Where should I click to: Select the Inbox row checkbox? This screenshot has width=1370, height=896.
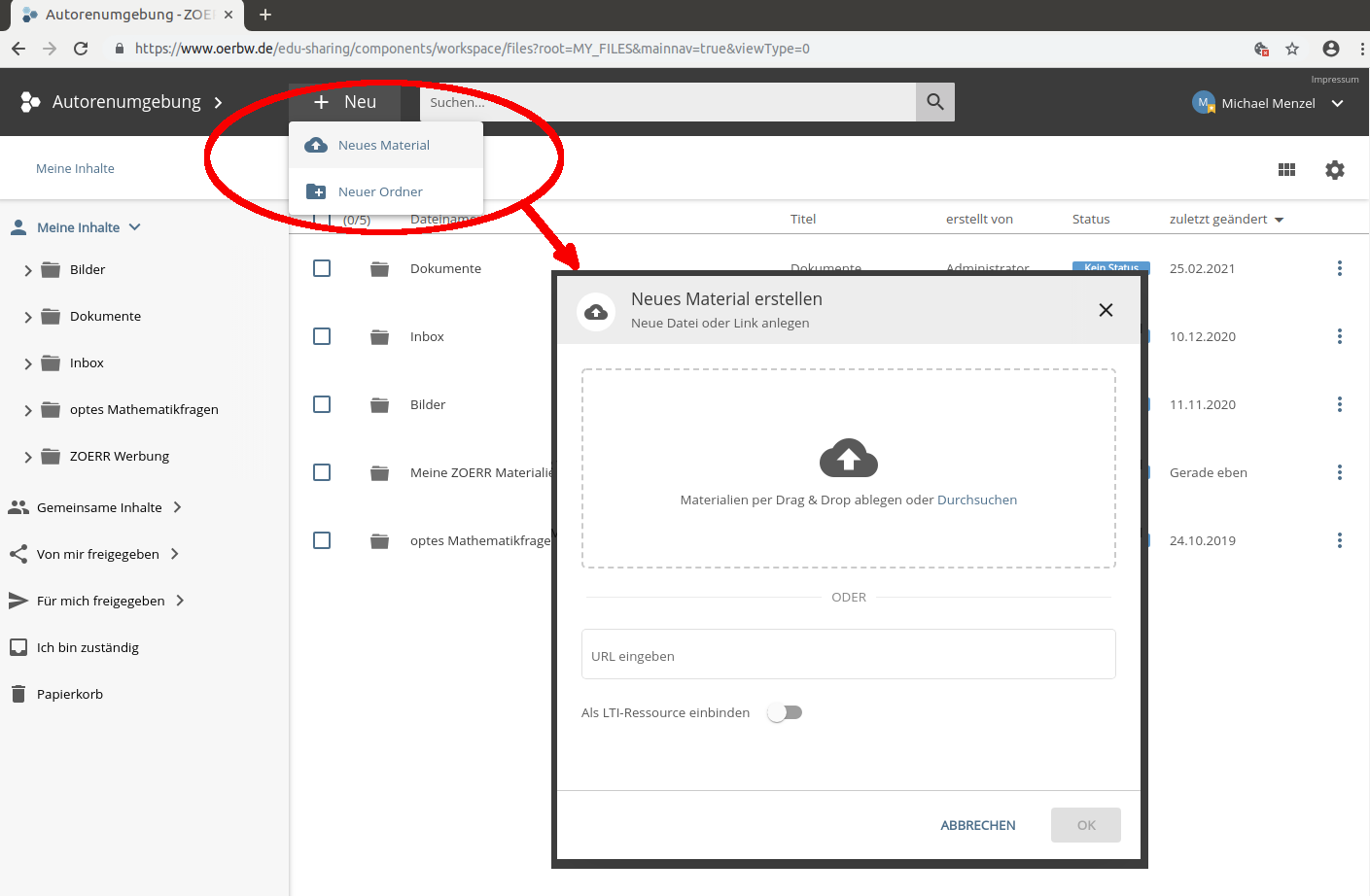click(x=322, y=337)
